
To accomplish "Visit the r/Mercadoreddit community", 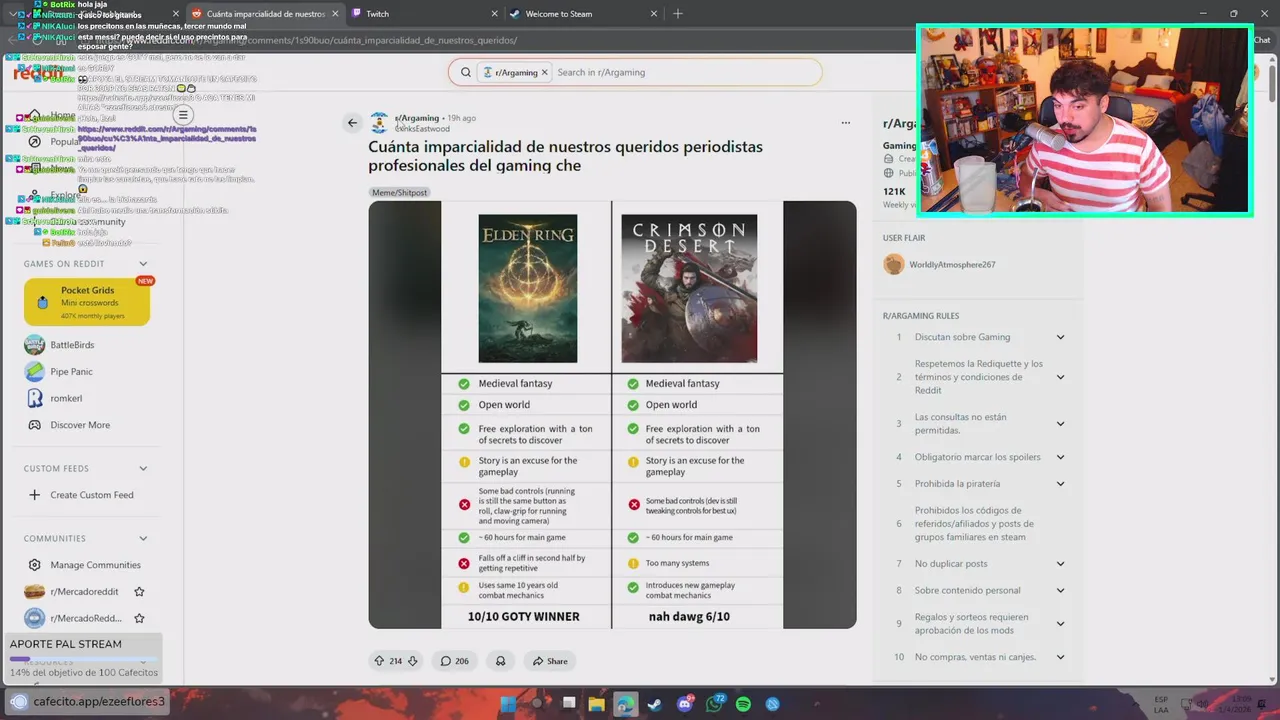I will click(84, 592).
